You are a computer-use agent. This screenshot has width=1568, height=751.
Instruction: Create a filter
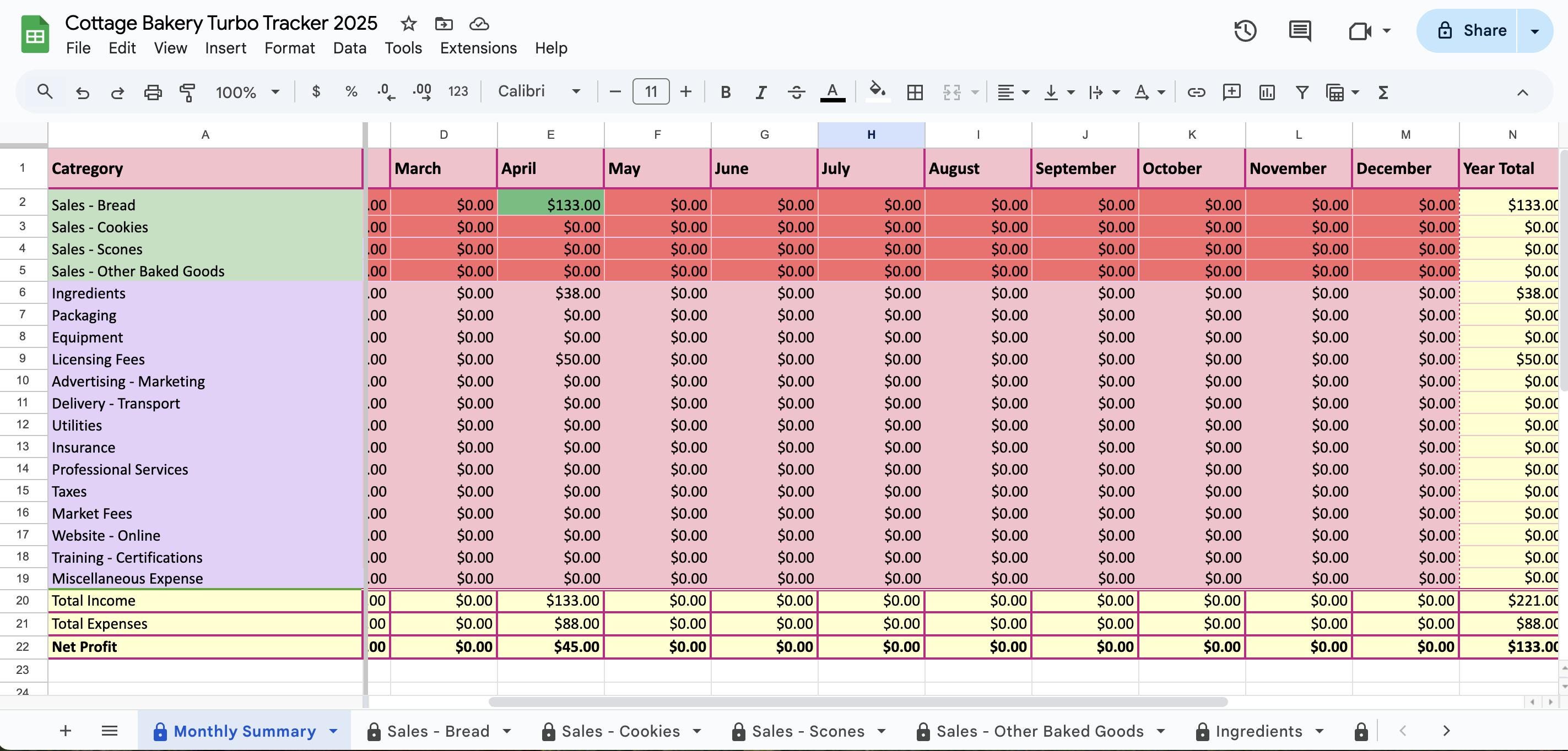tap(1302, 92)
